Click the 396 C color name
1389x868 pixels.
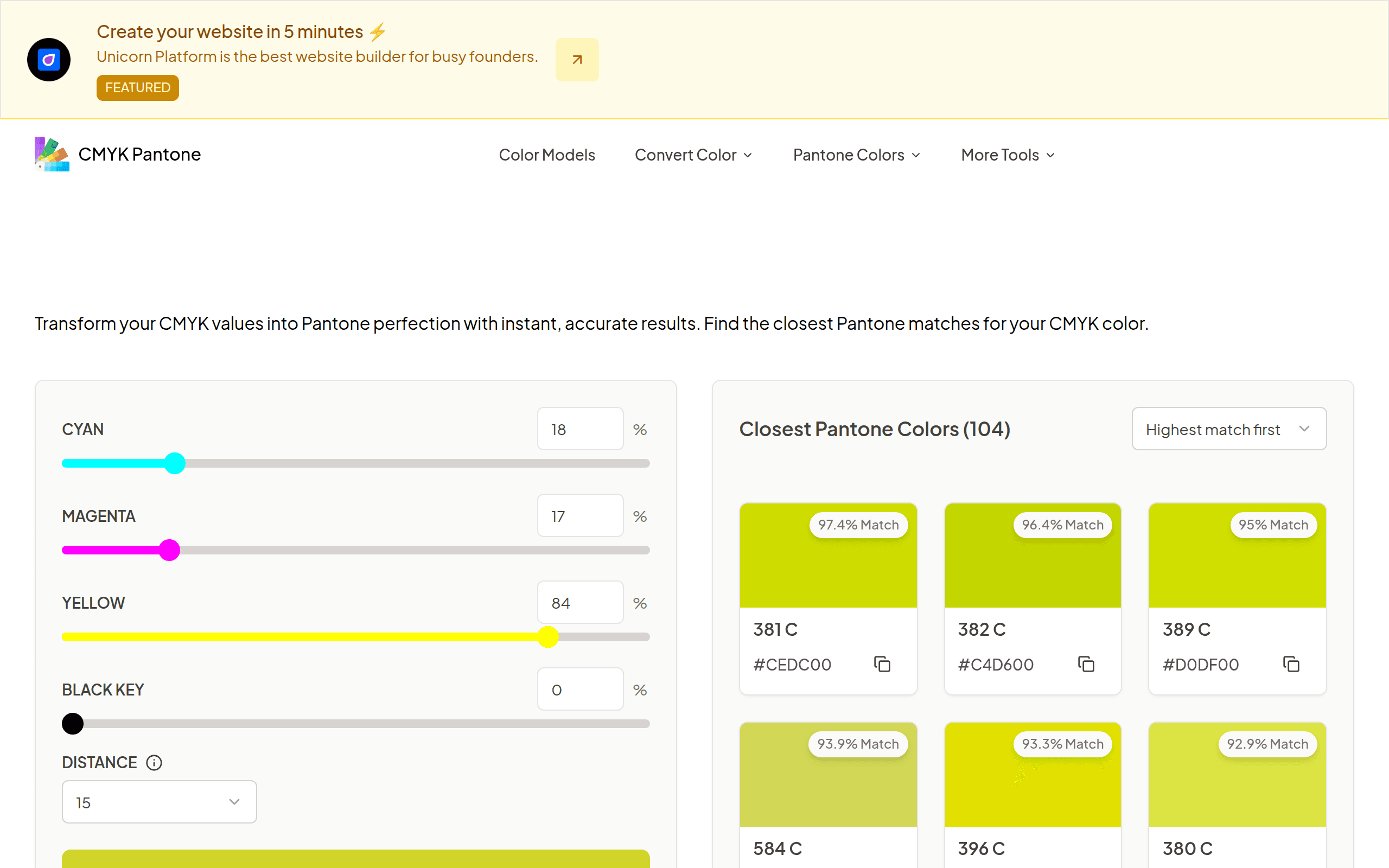click(x=982, y=848)
